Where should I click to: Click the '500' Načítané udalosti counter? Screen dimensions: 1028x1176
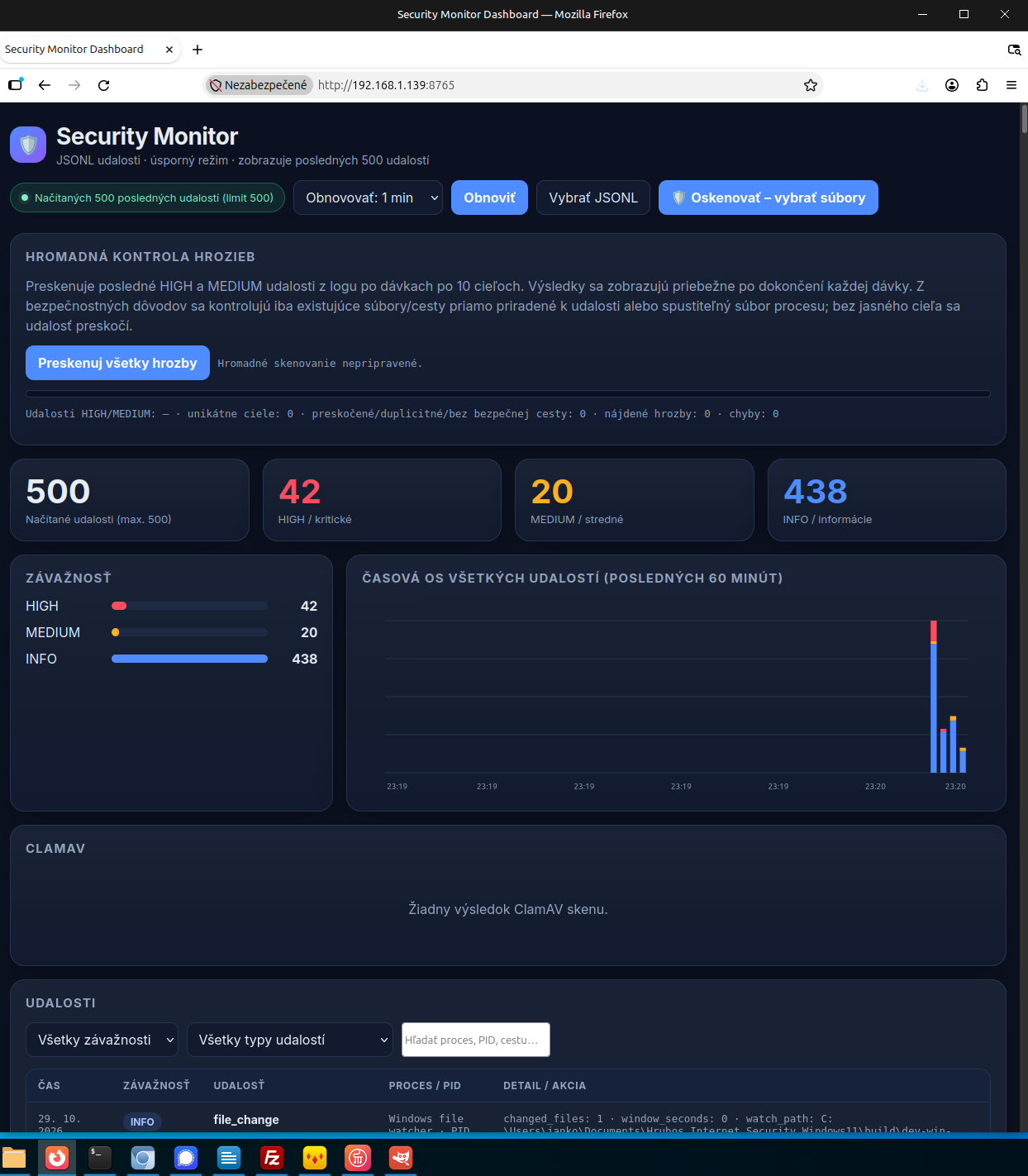tap(58, 492)
